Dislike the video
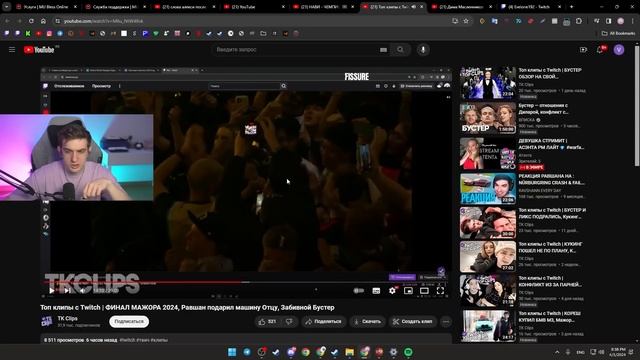 (289, 322)
